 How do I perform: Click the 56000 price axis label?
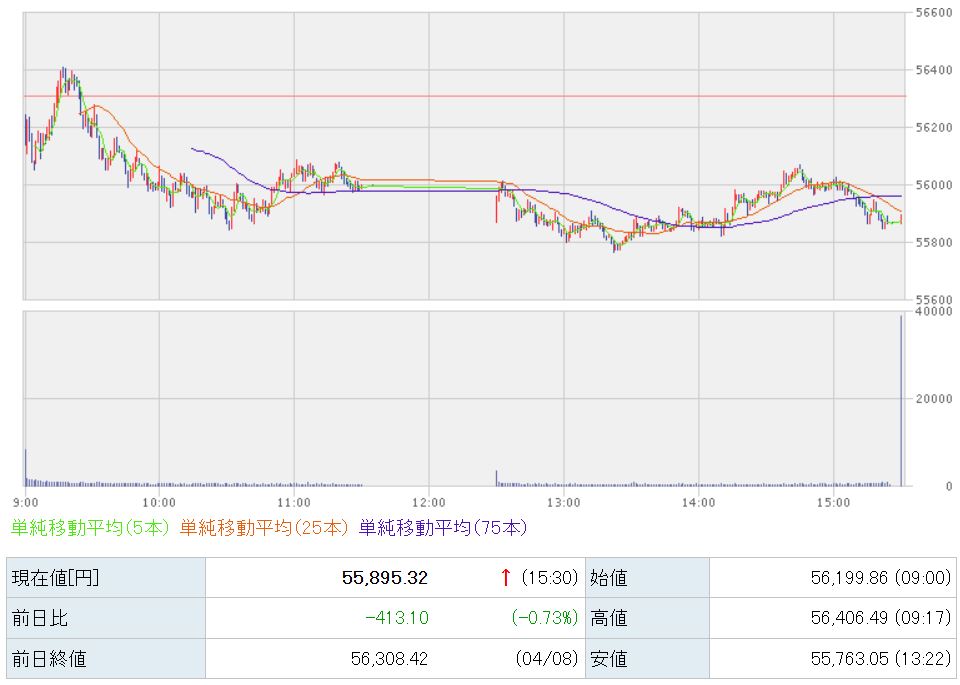click(x=931, y=186)
